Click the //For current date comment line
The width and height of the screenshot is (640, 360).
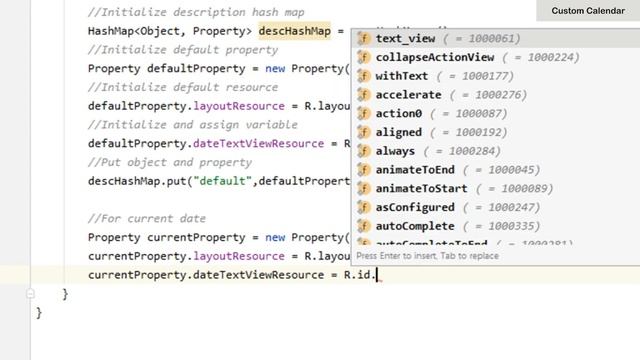tap(147, 219)
